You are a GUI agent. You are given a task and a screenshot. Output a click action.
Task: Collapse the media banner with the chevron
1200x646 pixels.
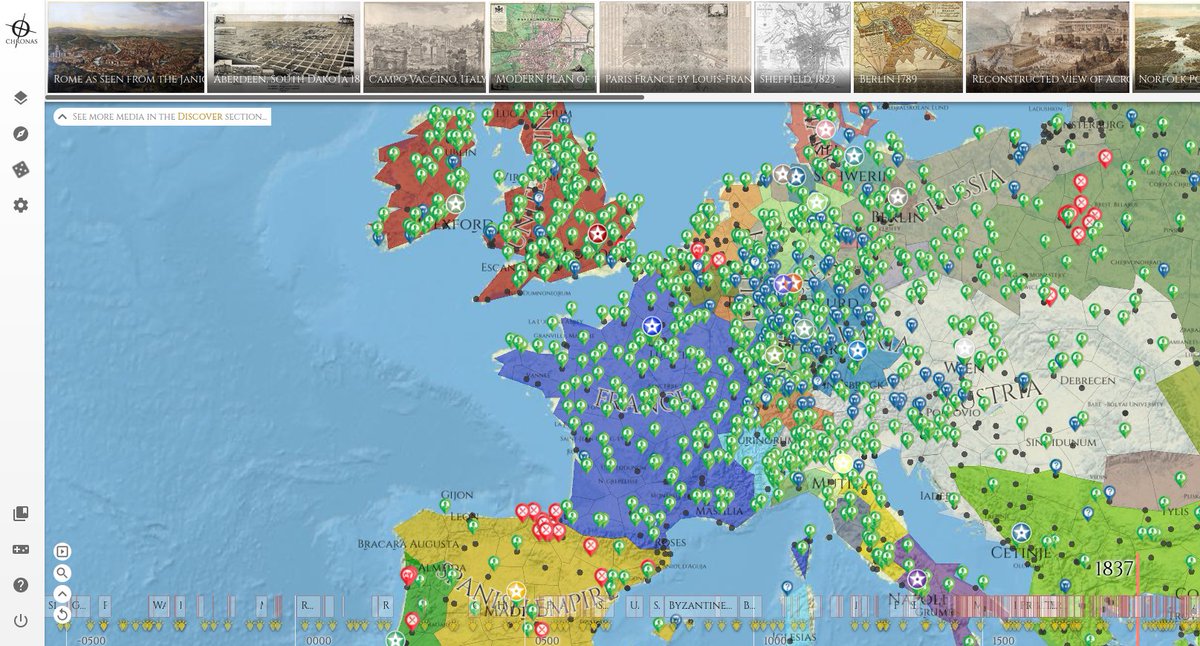click(x=63, y=117)
